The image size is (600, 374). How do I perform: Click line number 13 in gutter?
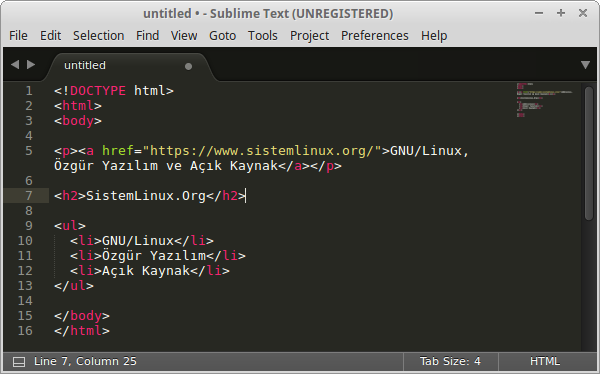pyautogui.click(x=25, y=286)
